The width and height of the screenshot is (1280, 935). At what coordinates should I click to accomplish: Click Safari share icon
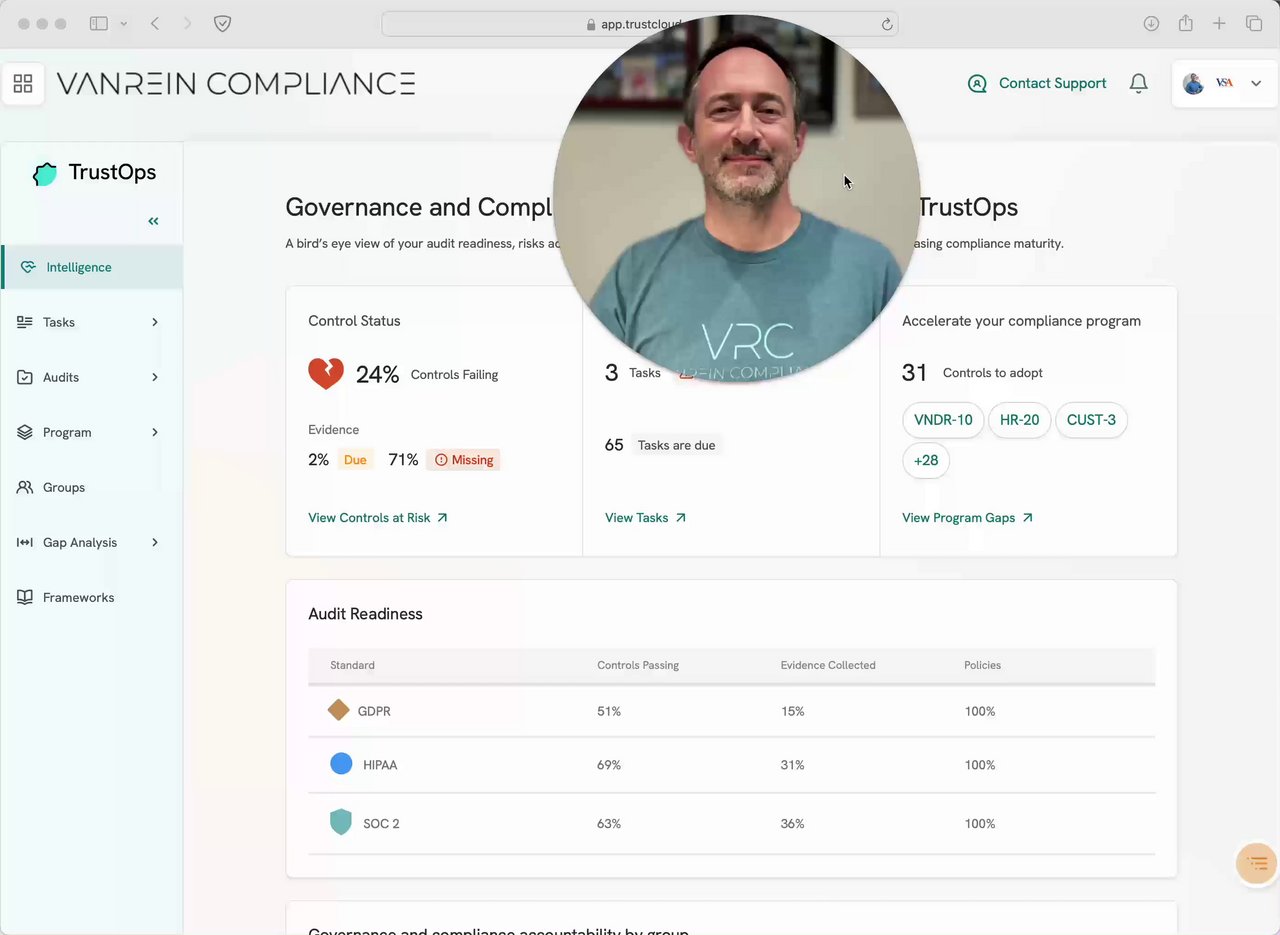(x=1185, y=23)
